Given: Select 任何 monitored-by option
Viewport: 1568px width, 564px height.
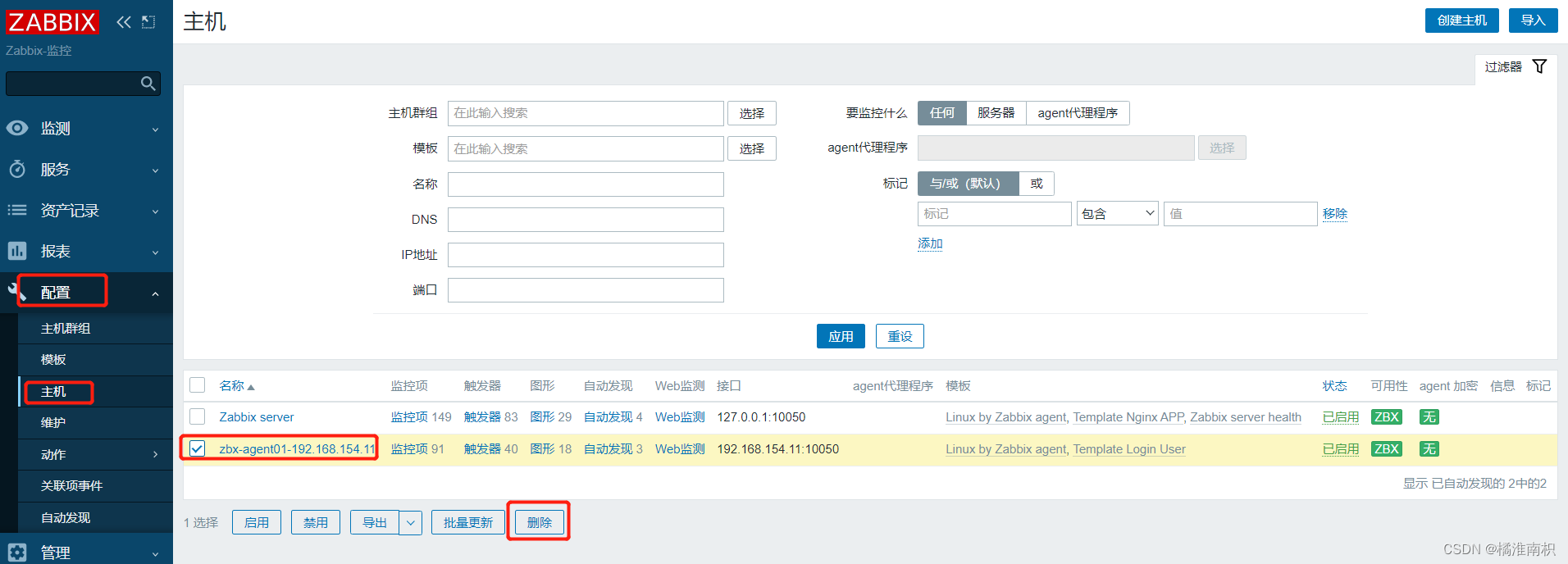Looking at the screenshot, I should pyautogui.click(x=941, y=113).
